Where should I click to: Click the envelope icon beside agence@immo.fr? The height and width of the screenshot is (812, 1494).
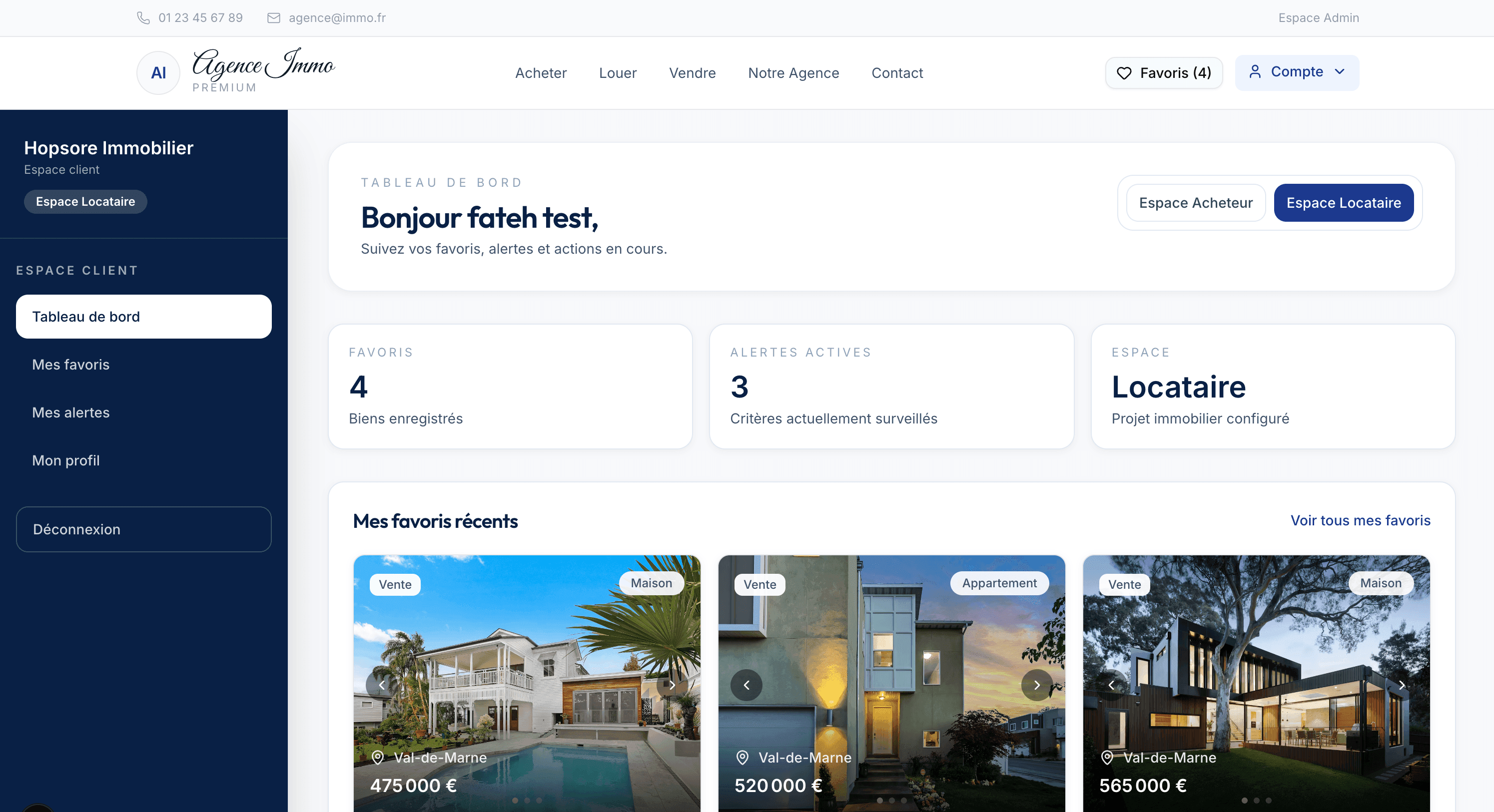tap(273, 18)
